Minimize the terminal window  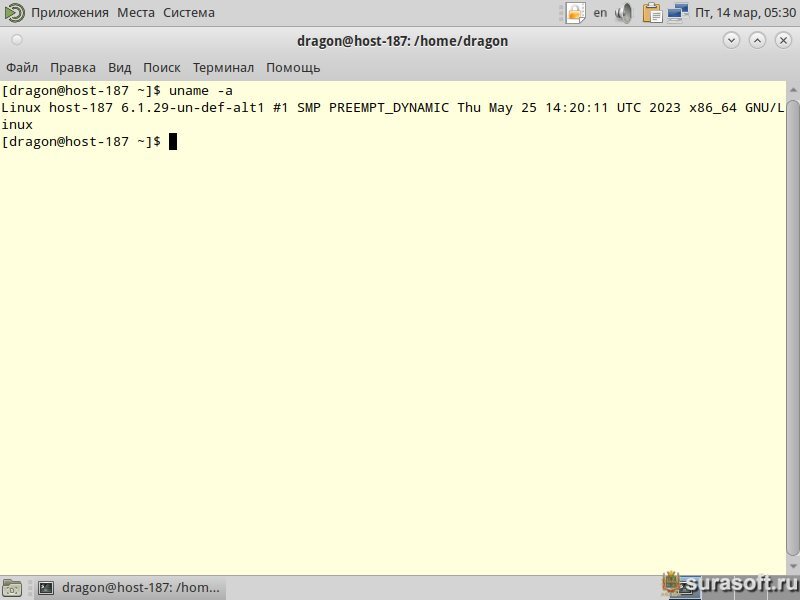pos(731,40)
